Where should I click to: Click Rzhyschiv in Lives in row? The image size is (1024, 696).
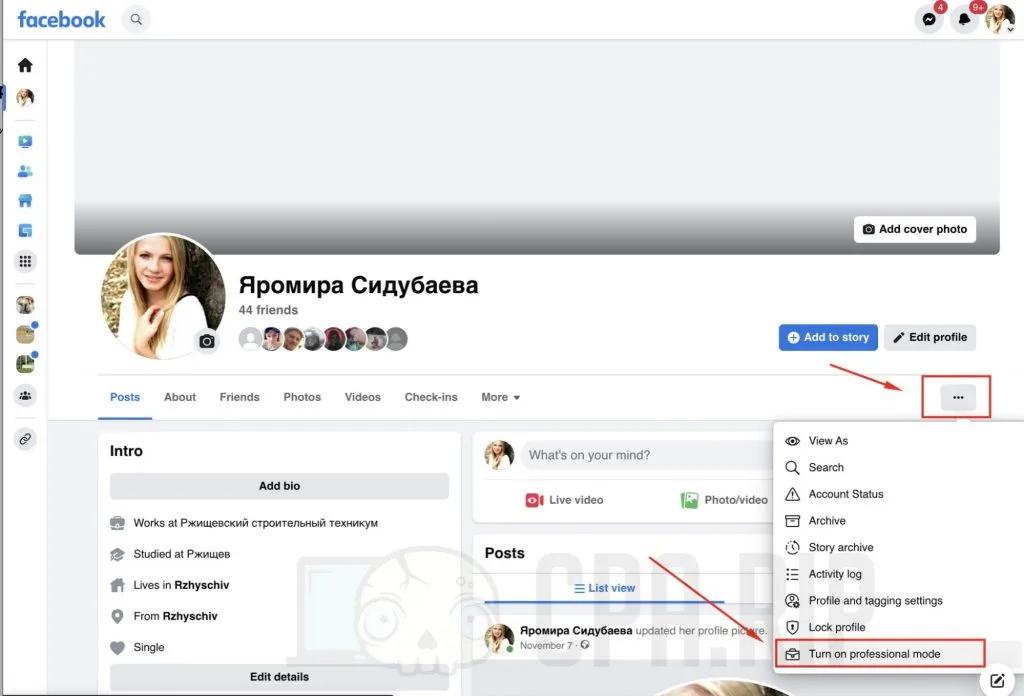(201, 585)
